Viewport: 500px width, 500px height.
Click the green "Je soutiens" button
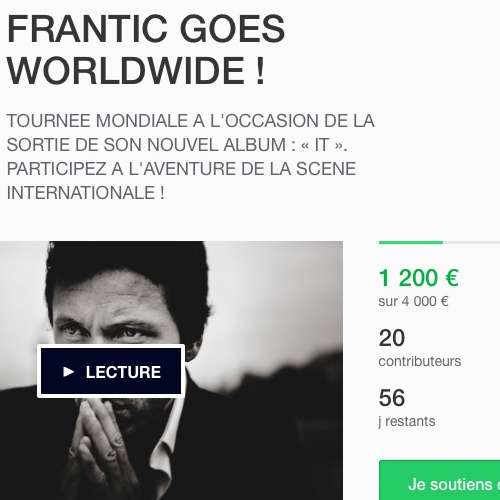click(440, 480)
